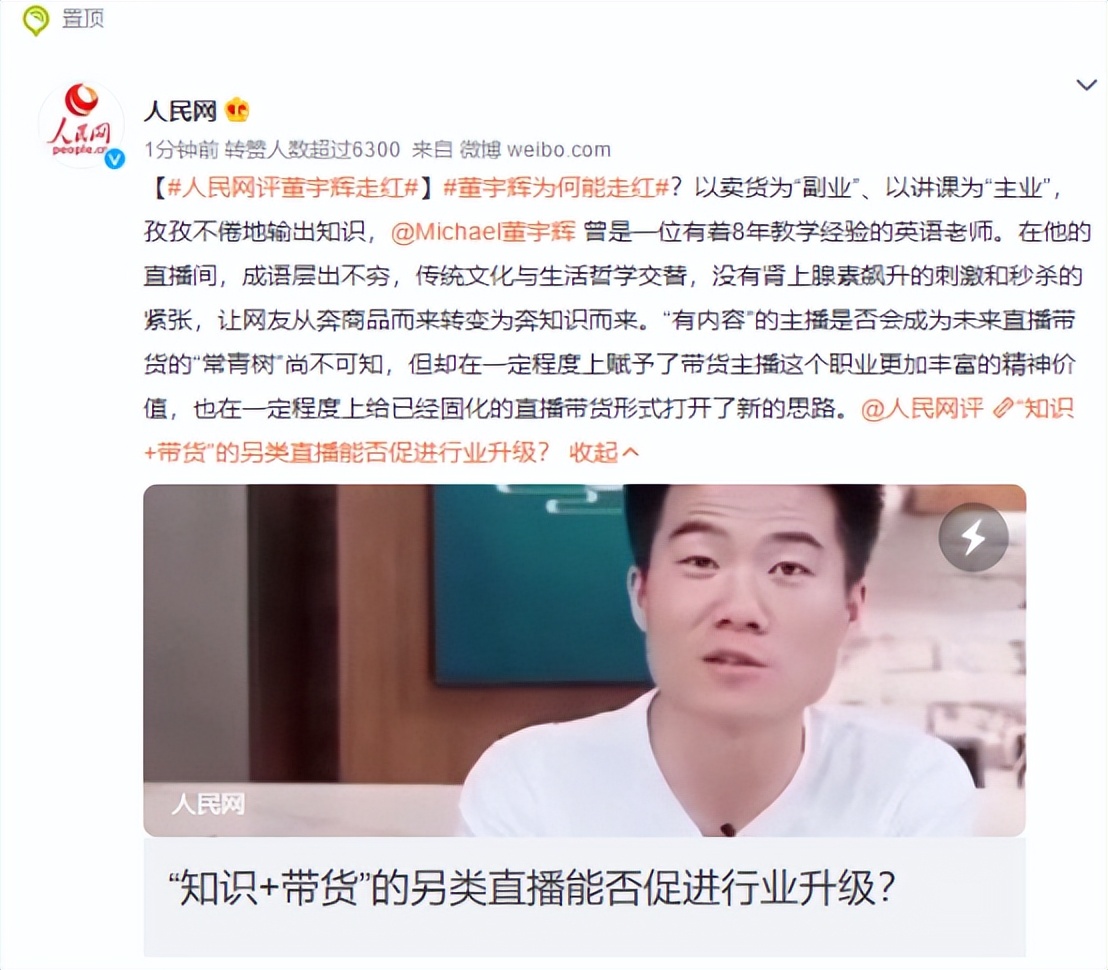Open the article title card below video
Screen dimensions: 1108x970
coord(584,897)
